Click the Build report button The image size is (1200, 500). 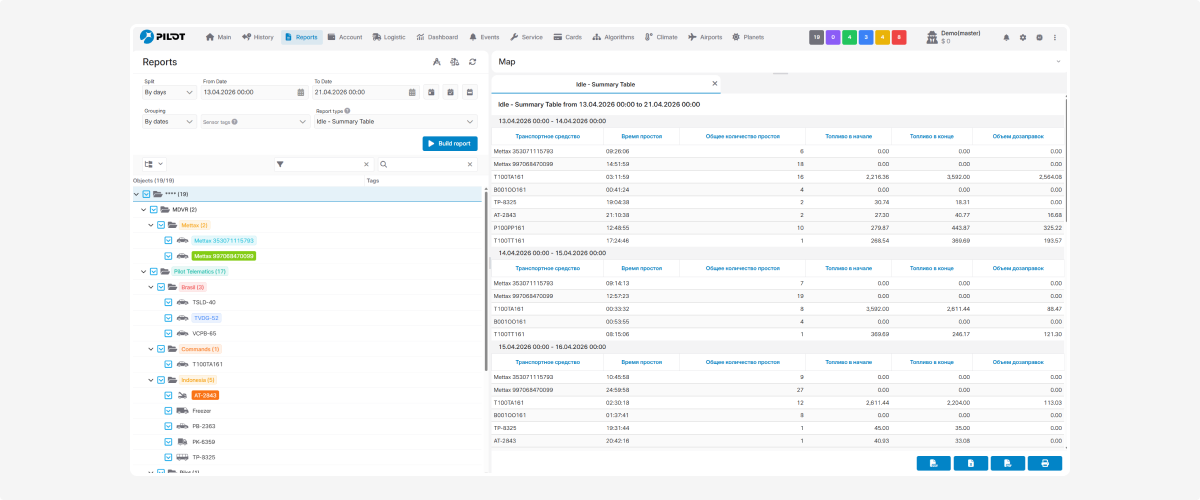pos(449,143)
